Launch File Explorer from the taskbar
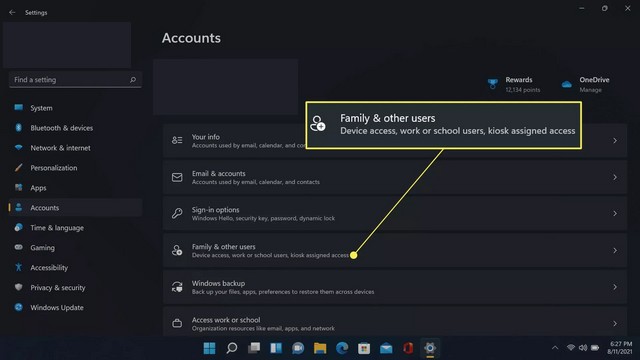The width and height of the screenshot is (640, 360). point(320,348)
